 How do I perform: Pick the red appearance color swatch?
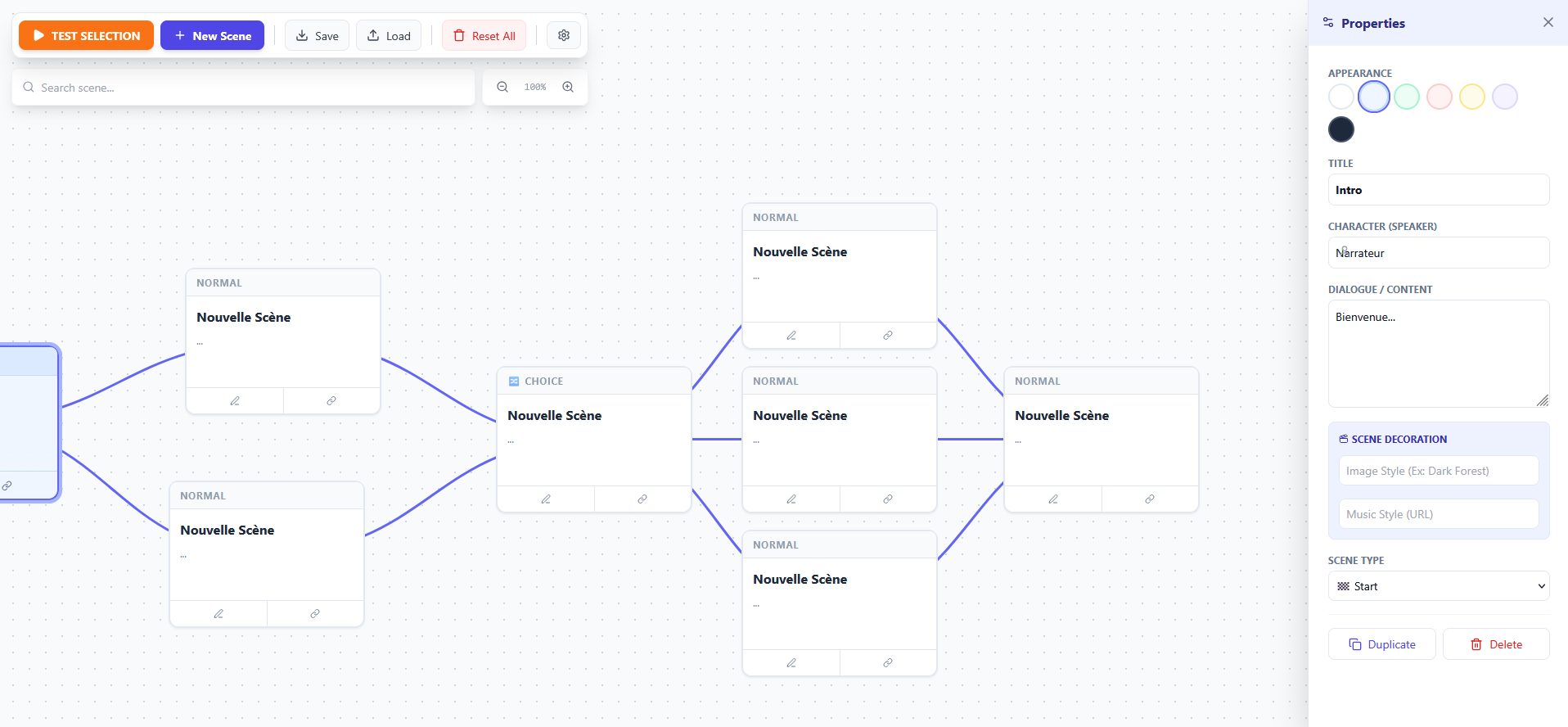coord(1440,97)
